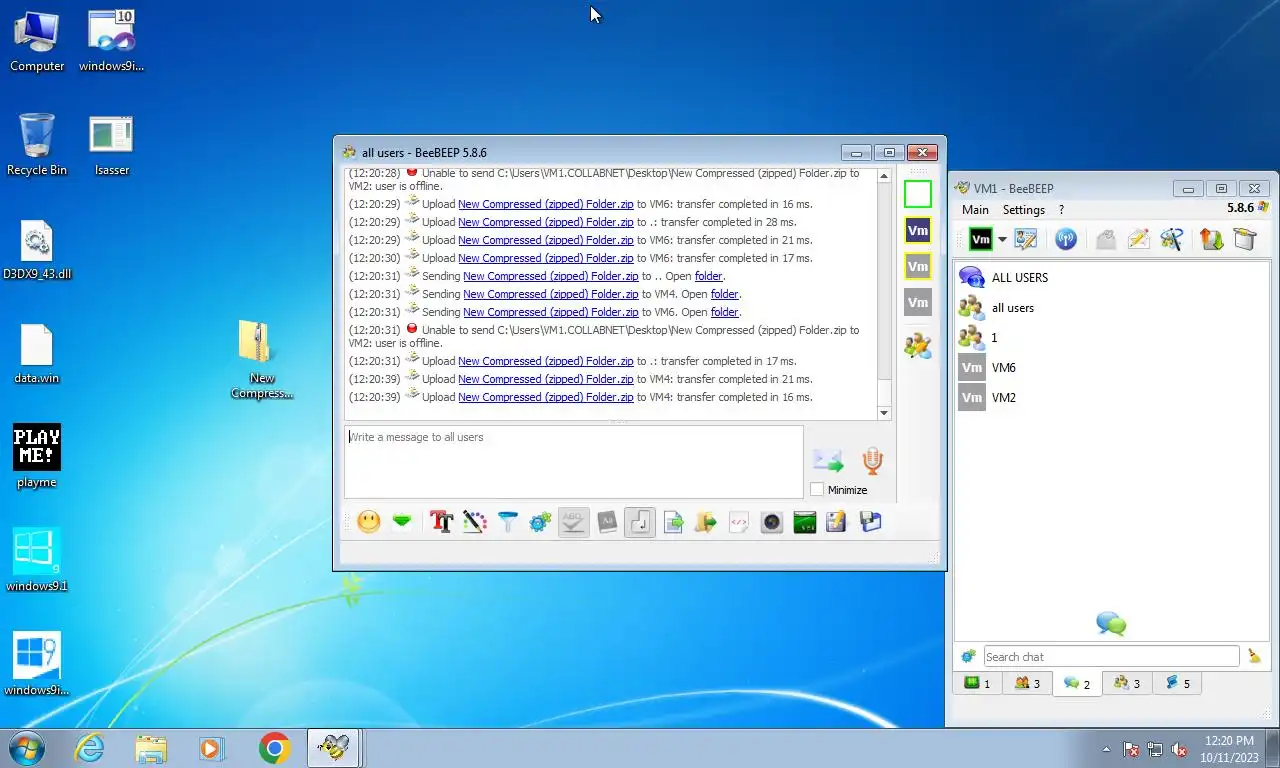The width and height of the screenshot is (1280, 768).
Task: Check the Minimize checkbox
Action: (x=817, y=490)
